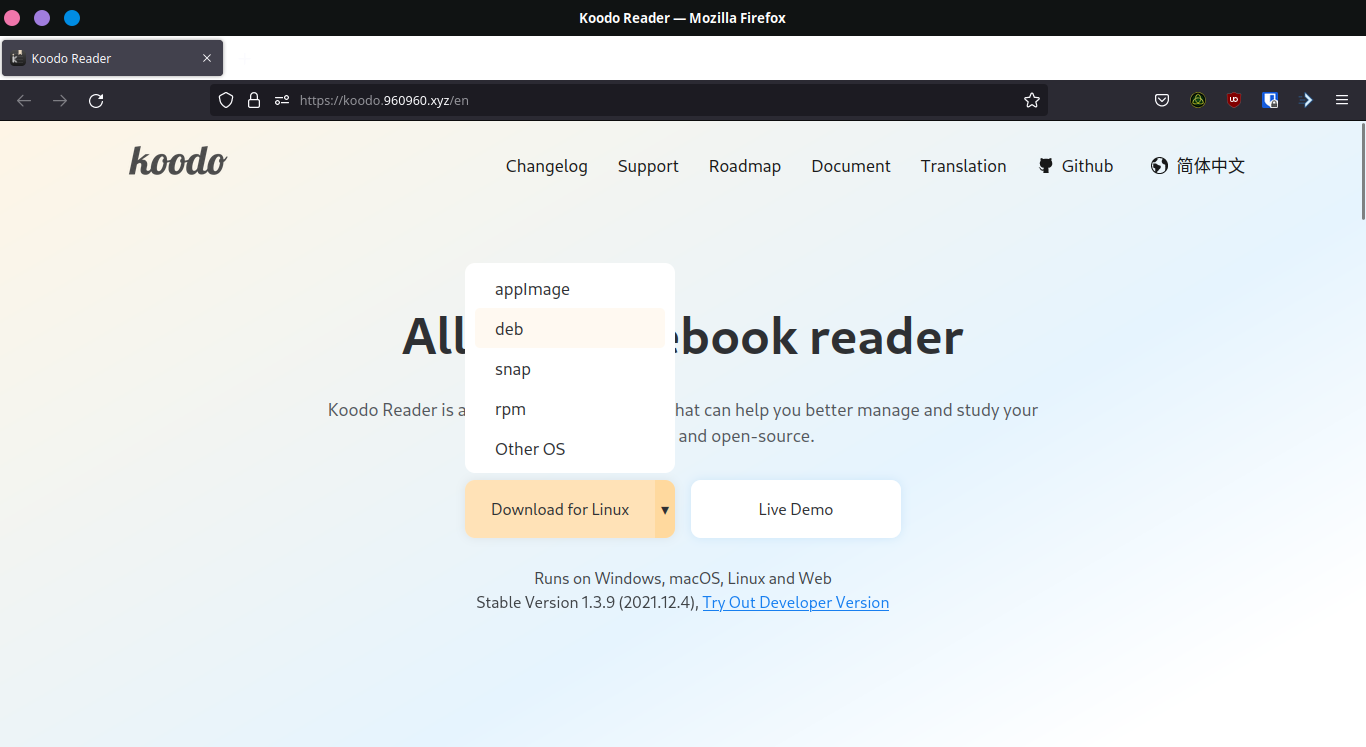Select the deb package option
Screen dimensions: 1366x747
pyautogui.click(x=509, y=328)
